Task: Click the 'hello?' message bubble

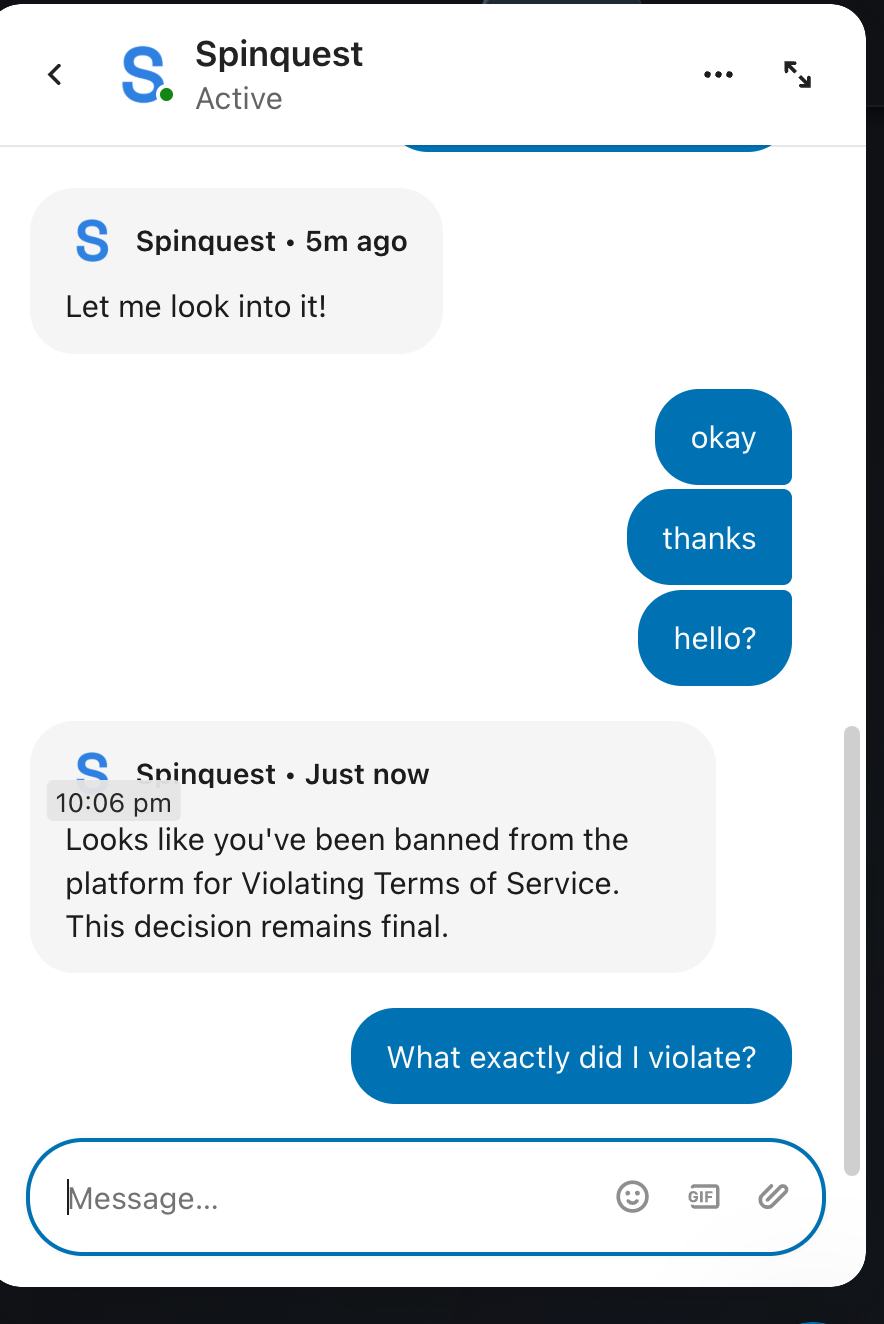Action: point(714,638)
